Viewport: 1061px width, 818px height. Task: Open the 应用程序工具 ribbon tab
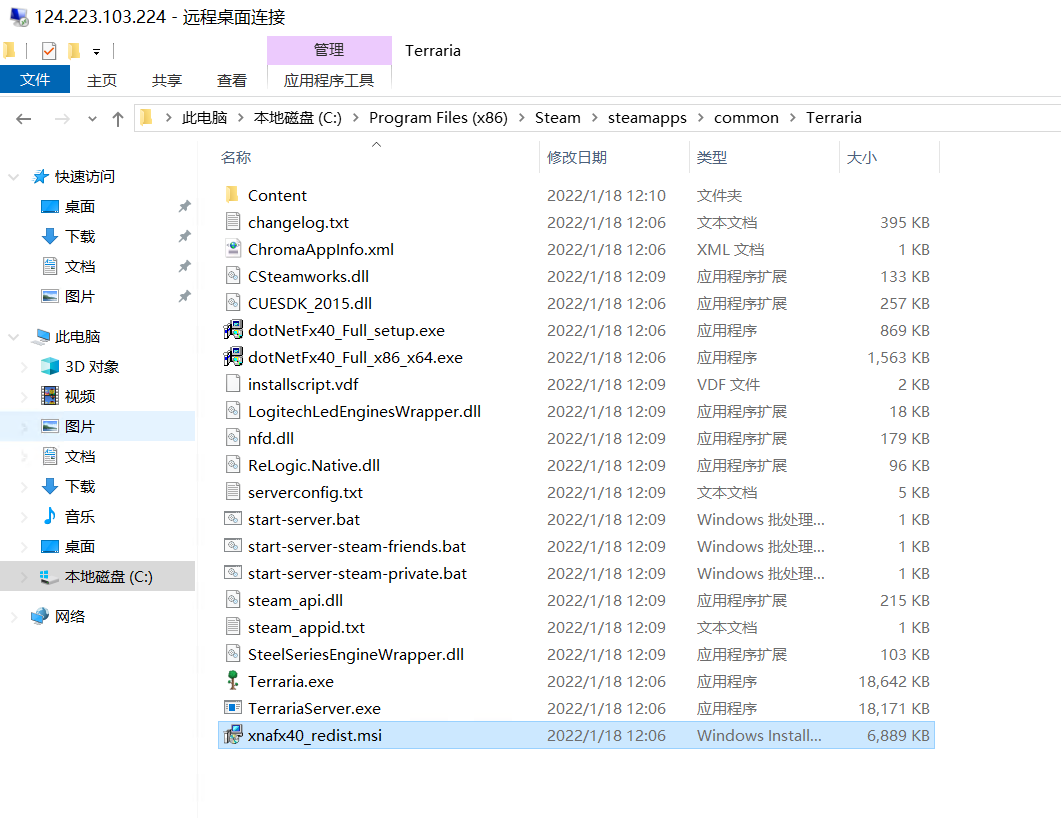329,80
